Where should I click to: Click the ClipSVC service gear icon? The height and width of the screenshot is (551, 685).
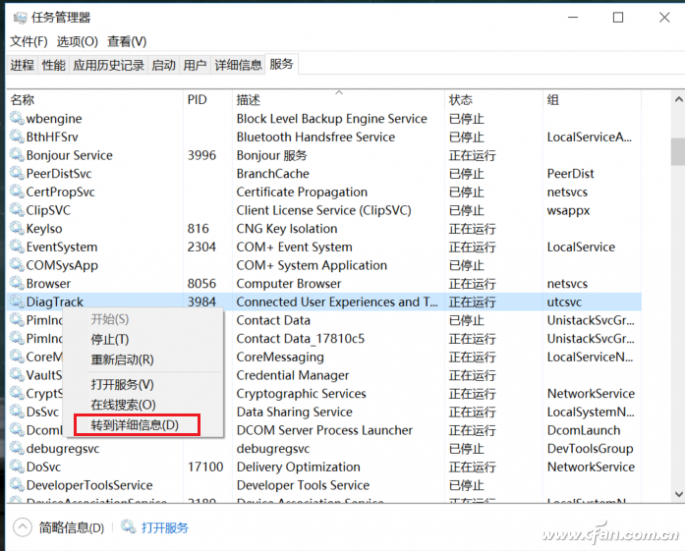(17, 210)
